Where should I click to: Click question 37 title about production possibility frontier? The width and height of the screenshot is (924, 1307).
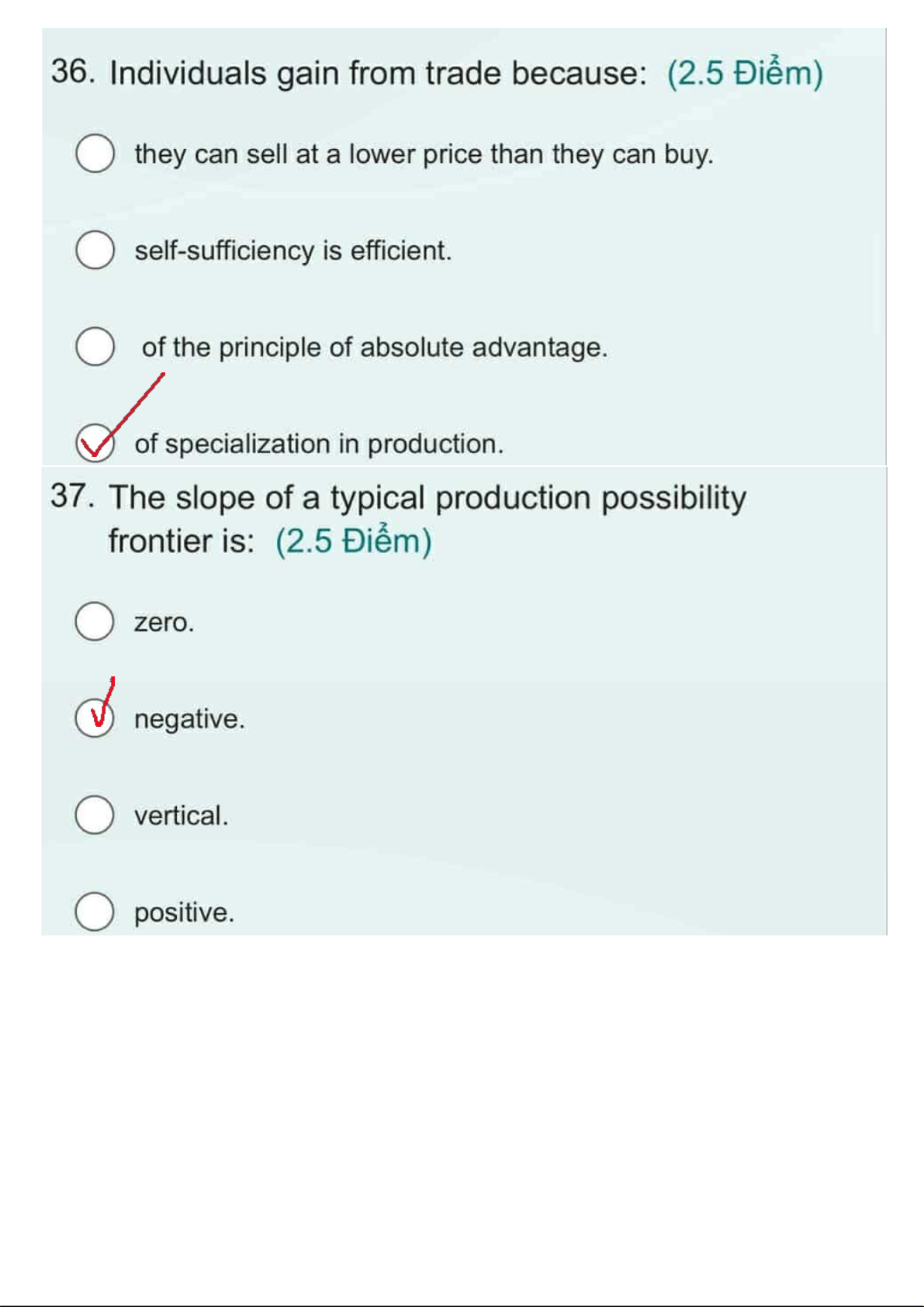(427, 498)
